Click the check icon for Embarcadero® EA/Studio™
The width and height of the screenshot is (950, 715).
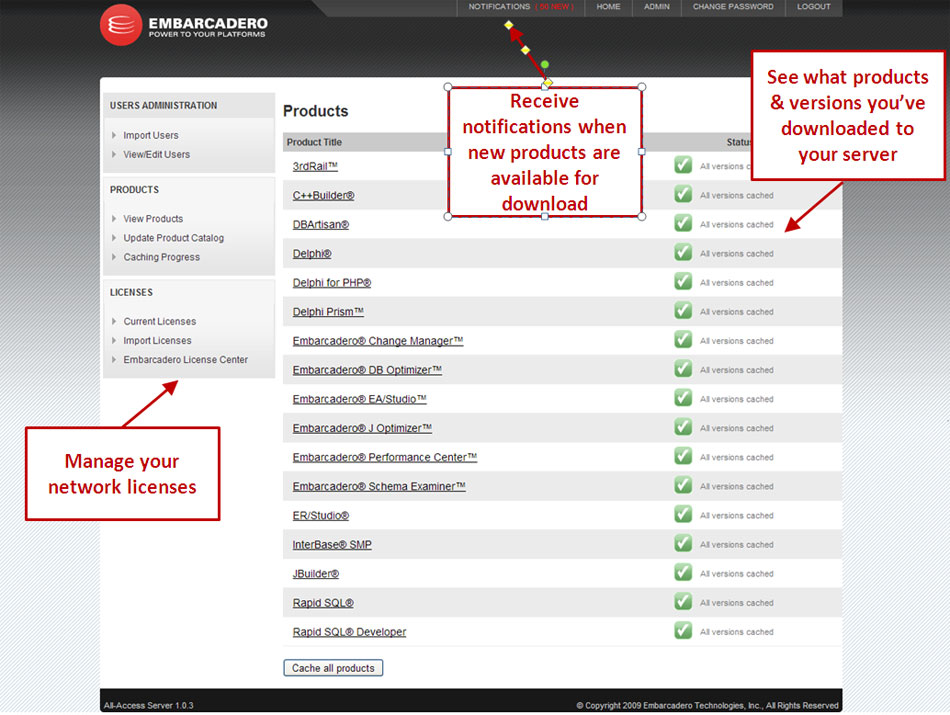click(x=683, y=397)
